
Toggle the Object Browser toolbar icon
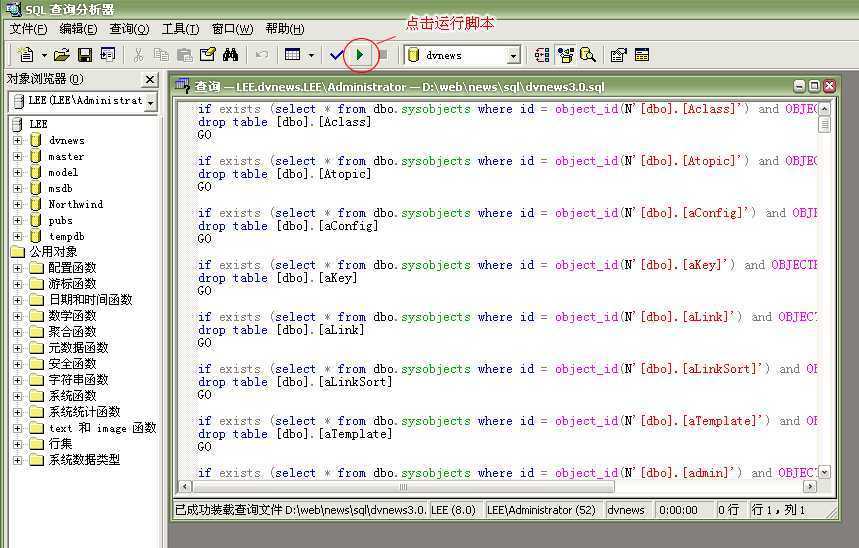click(x=565, y=55)
